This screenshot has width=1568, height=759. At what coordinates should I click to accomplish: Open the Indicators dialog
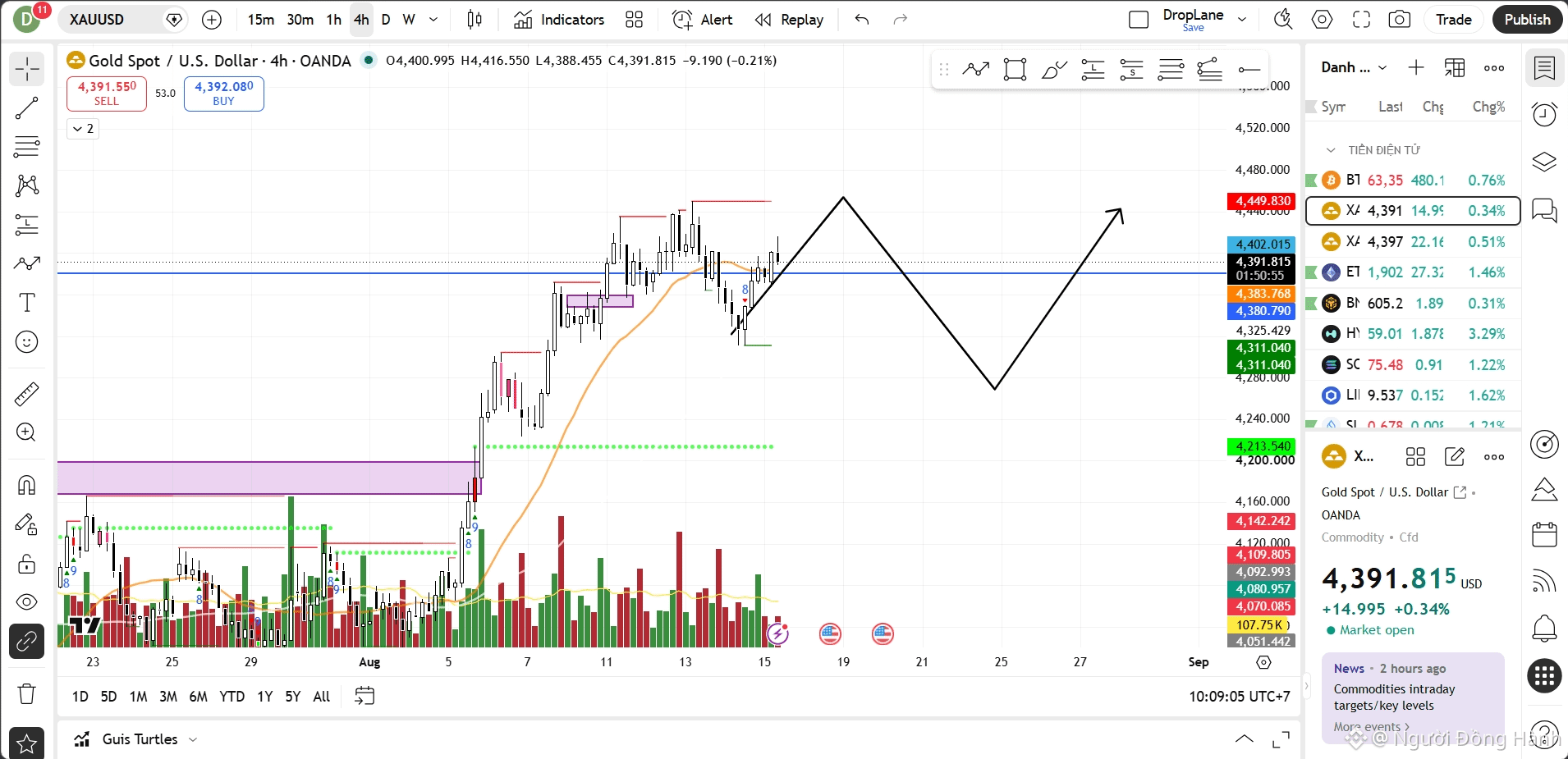(559, 20)
